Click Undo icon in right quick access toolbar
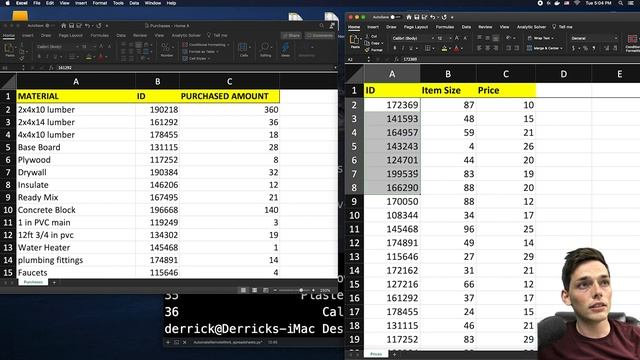The height and width of the screenshot is (360, 640). (x=433, y=17)
